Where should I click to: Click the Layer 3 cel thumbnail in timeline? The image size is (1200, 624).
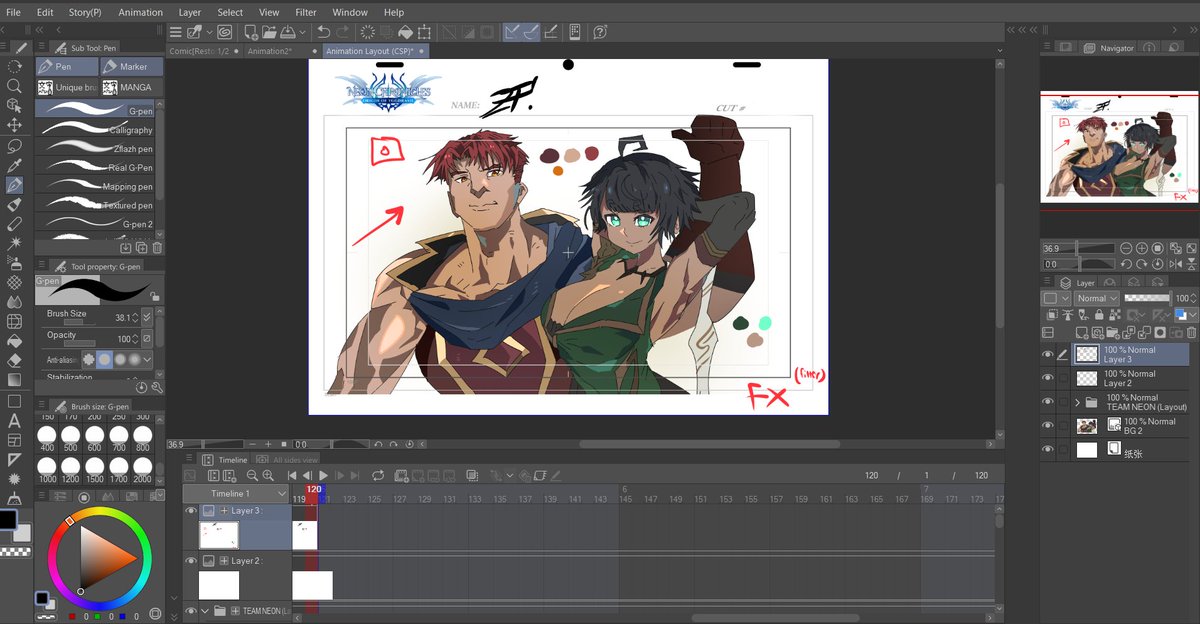click(219, 535)
